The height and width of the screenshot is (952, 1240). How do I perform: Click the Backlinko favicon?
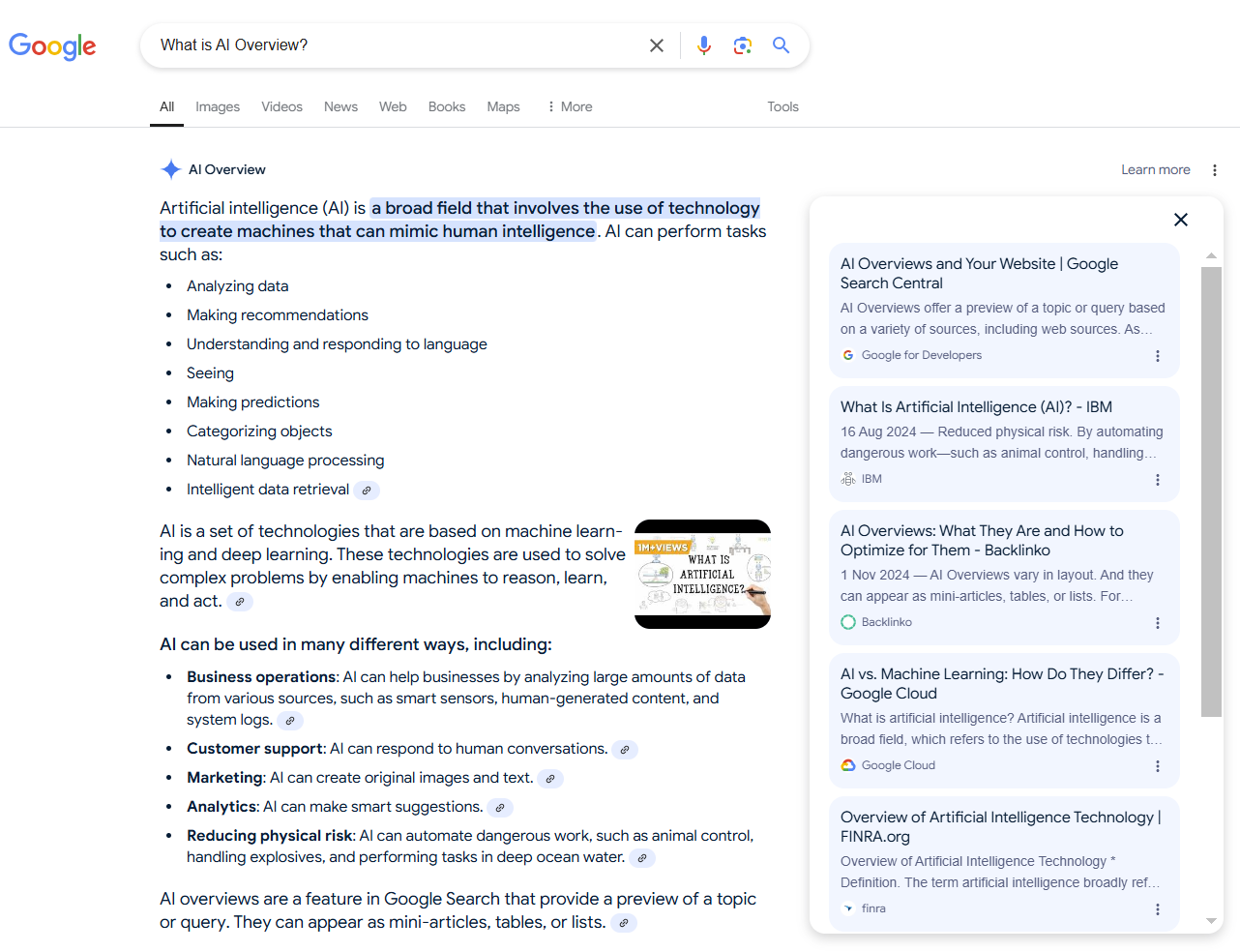(848, 622)
